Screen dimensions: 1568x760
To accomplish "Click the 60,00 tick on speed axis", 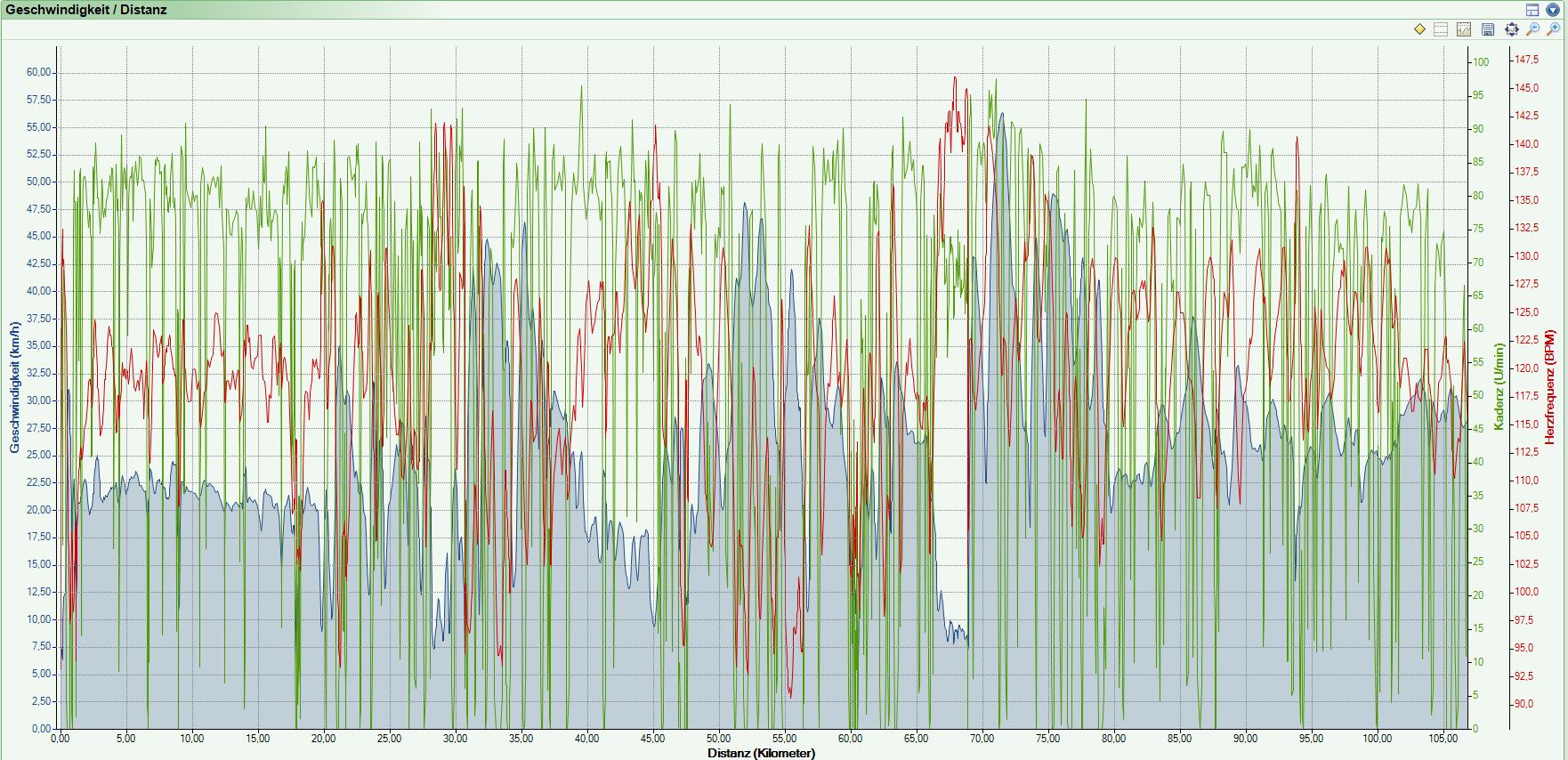I will click(x=40, y=72).
